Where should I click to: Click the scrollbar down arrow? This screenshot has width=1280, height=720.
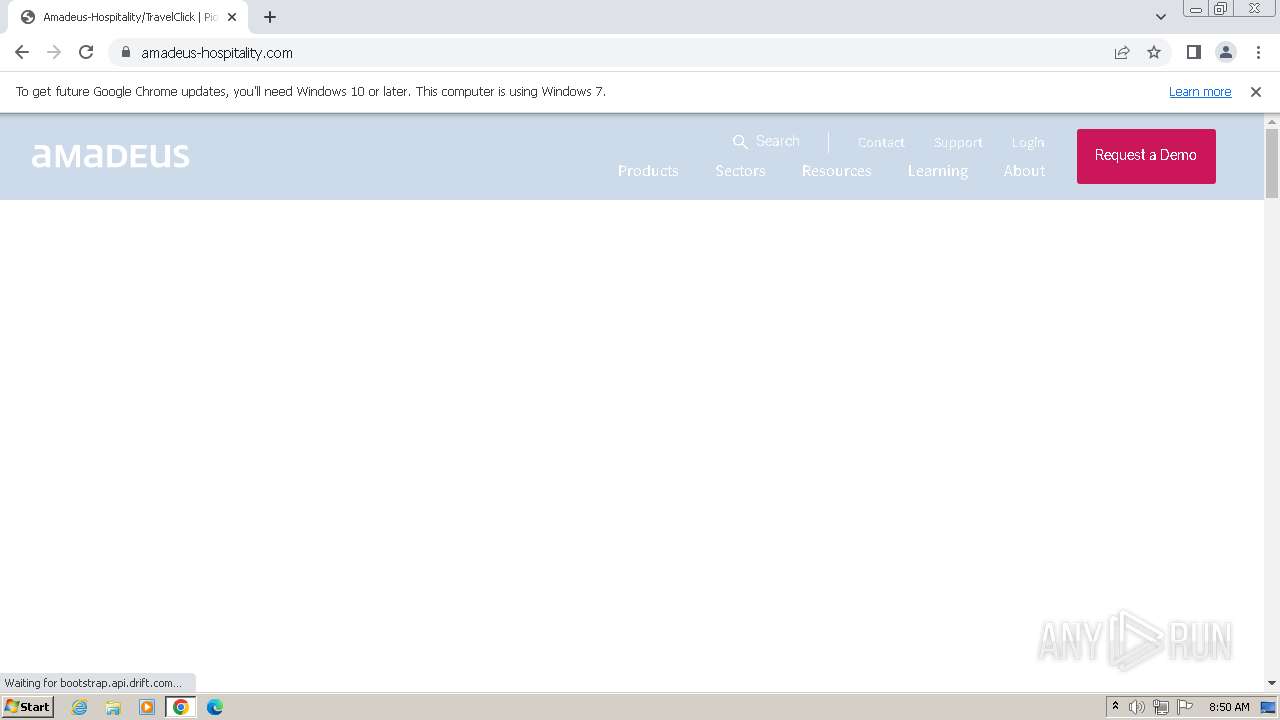tap(1272, 683)
